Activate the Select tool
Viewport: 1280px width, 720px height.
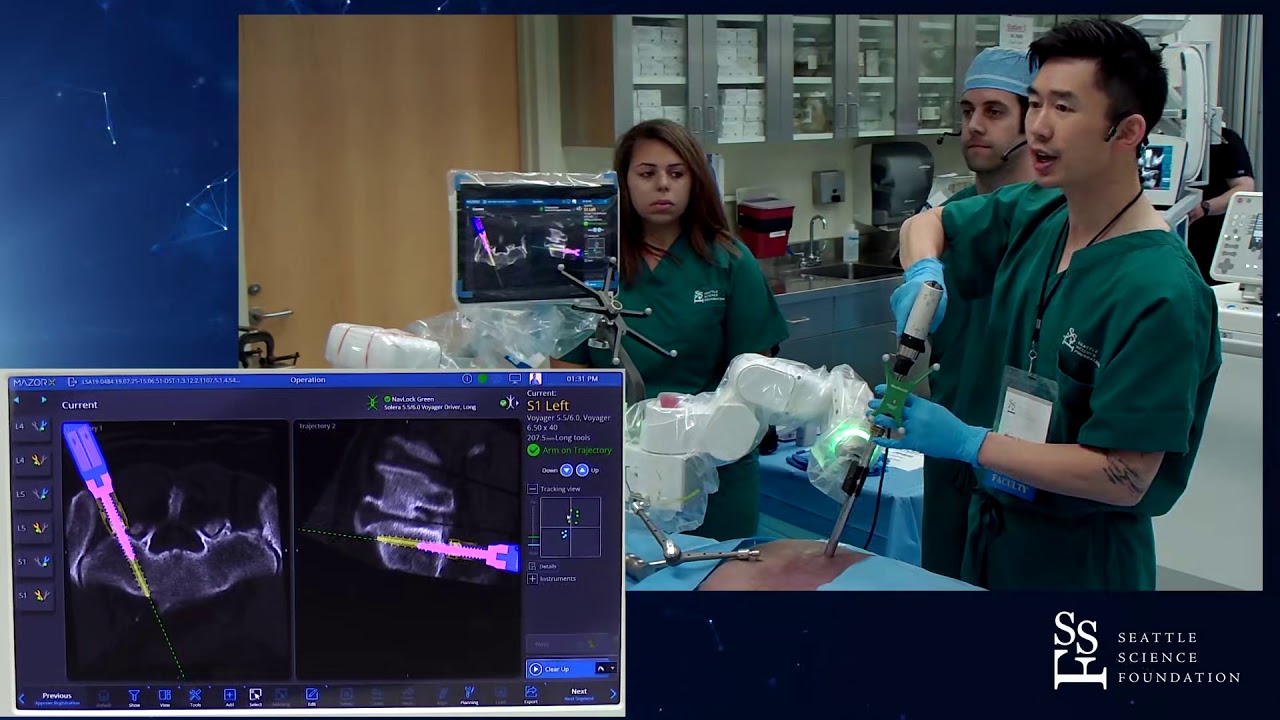point(255,696)
